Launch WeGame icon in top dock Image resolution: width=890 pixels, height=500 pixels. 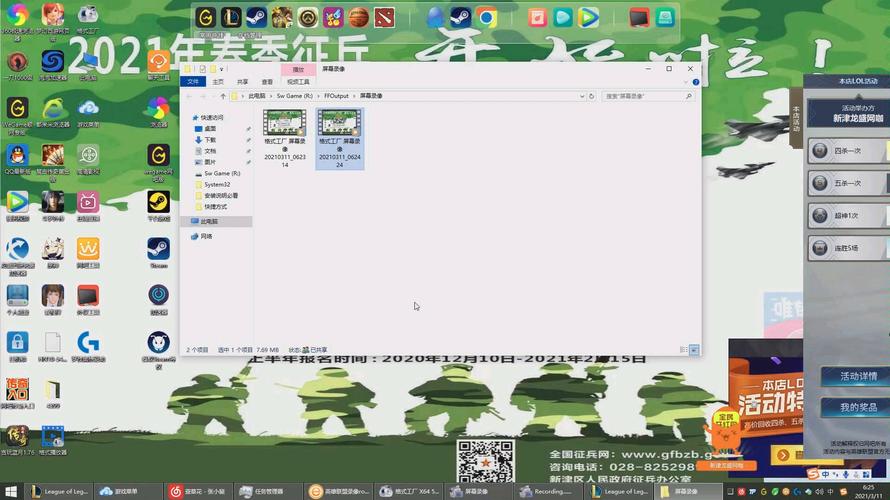tap(205, 18)
